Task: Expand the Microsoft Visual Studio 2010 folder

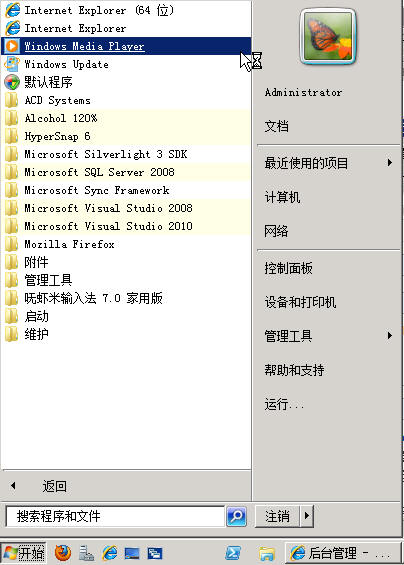Action: coord(126,226)
